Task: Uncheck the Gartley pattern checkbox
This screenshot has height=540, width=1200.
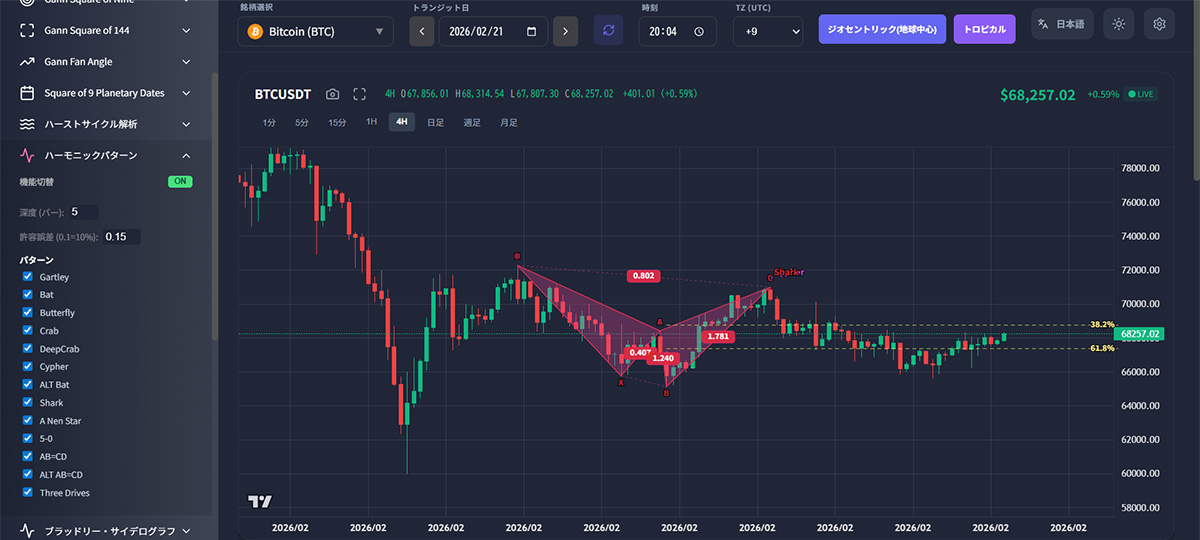Action: click(x=28, y=277)
